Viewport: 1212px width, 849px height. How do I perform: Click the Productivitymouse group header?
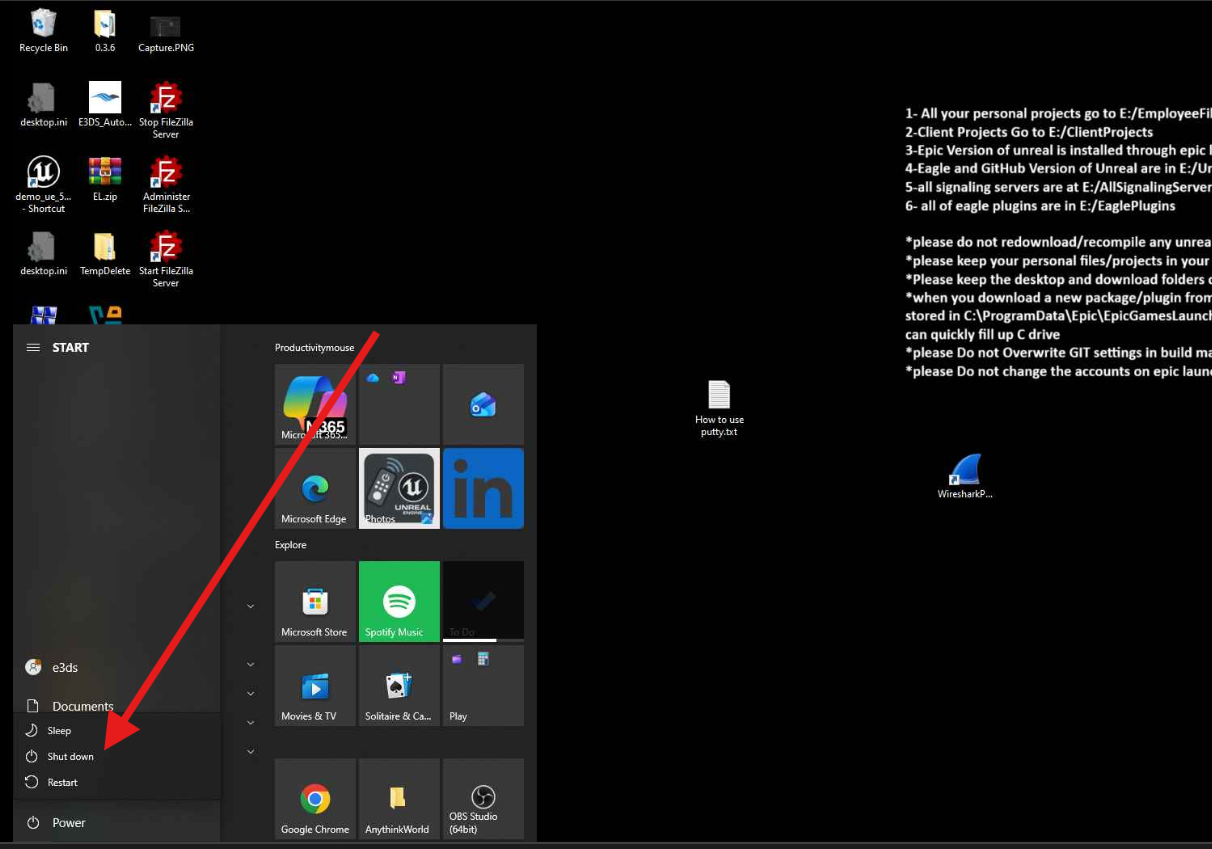point(315,348)
